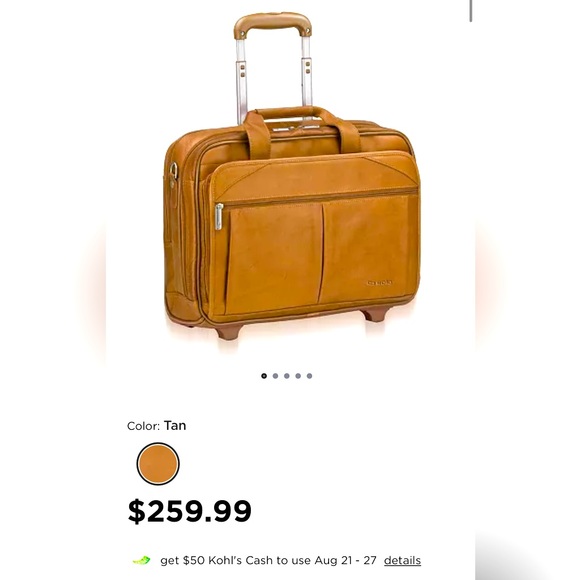
Task: Tap the get $50 Kohl's Cash text
Action: pos(268,560)
